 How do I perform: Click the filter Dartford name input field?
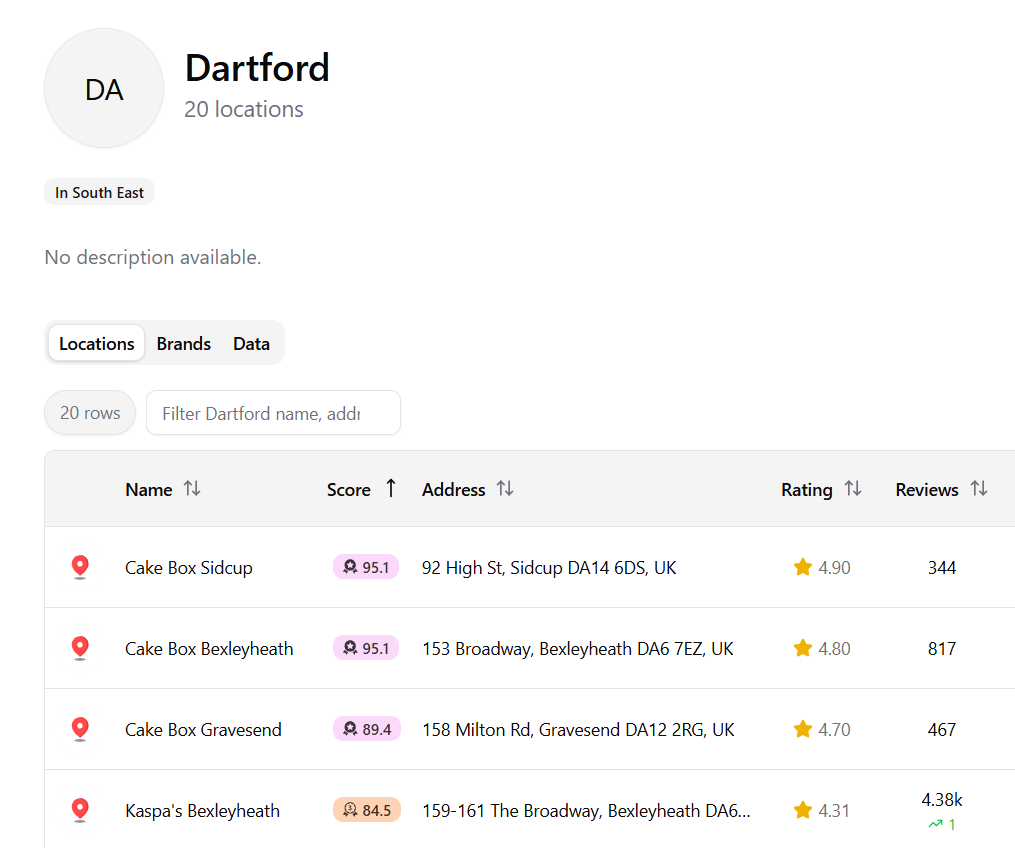click(x=273, y=412)
